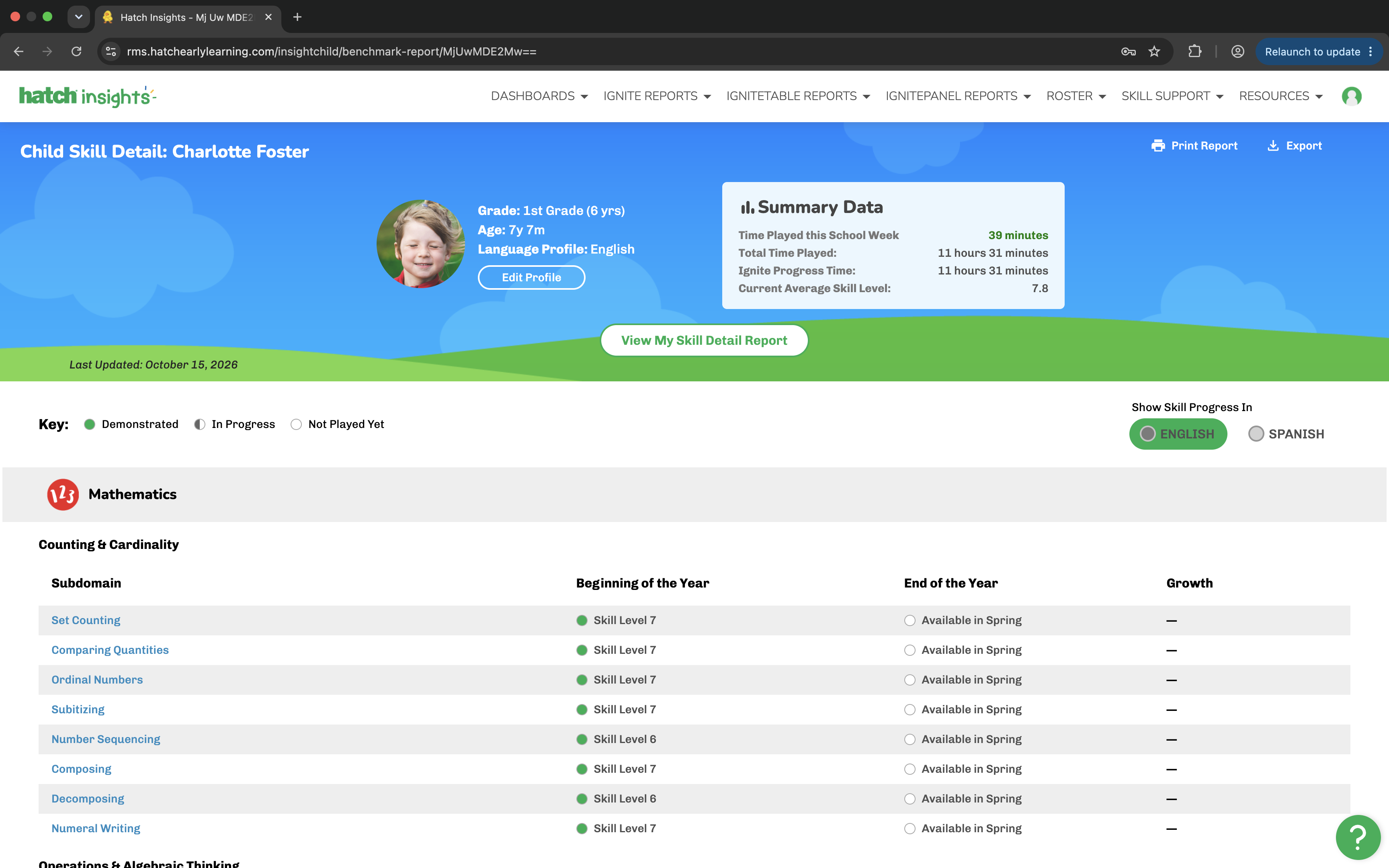Close the Hatch Insights tab
Screen dimensions: 1389x868
[268, 17]
